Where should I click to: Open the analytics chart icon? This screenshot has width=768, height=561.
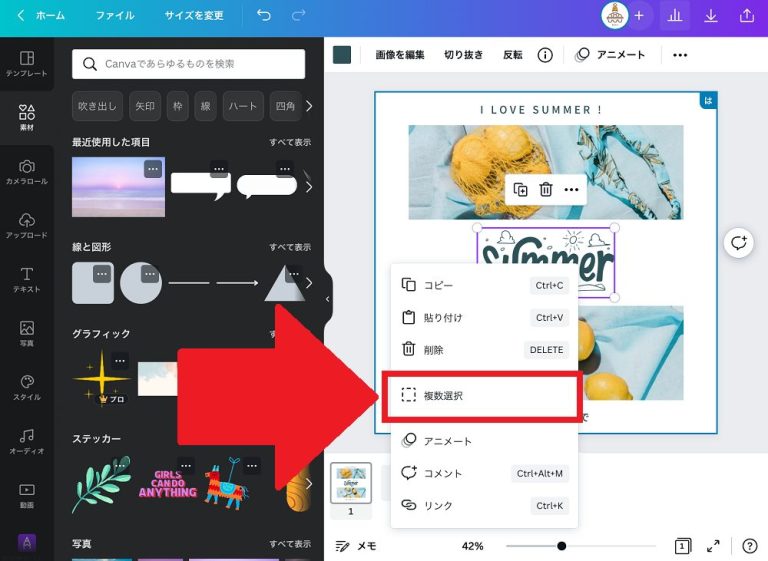tap(675, 16)
